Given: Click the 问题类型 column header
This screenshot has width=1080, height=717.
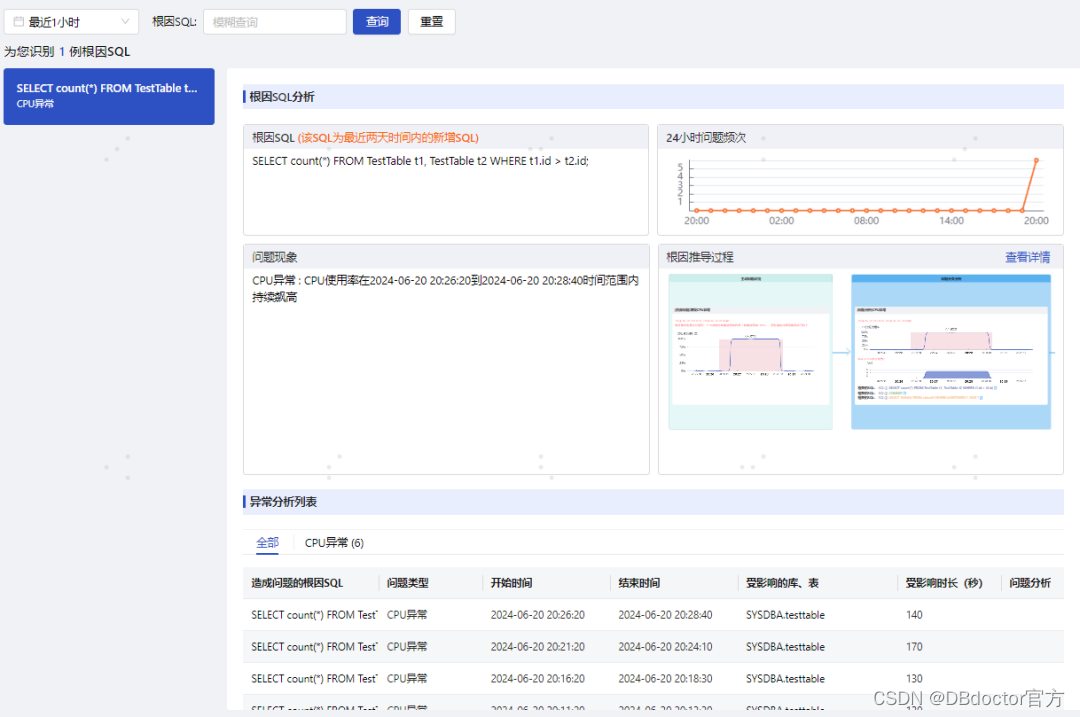Looking at the screenshot, I should point(407,583).
